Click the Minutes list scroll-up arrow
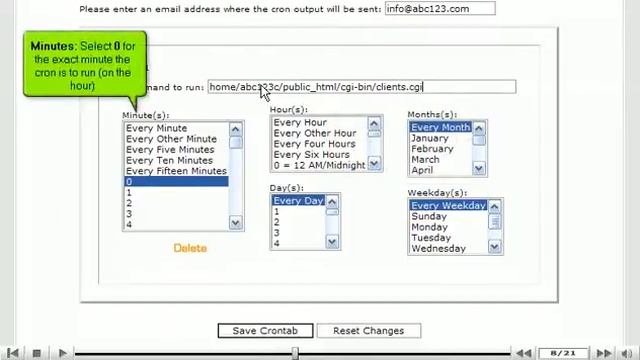The height and width of the screenshot is (360, 640). pos(236,129)
